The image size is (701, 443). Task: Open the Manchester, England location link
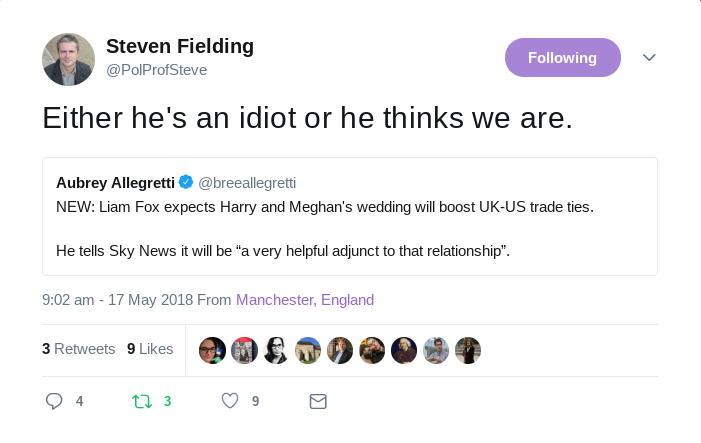tap(305, 299)
